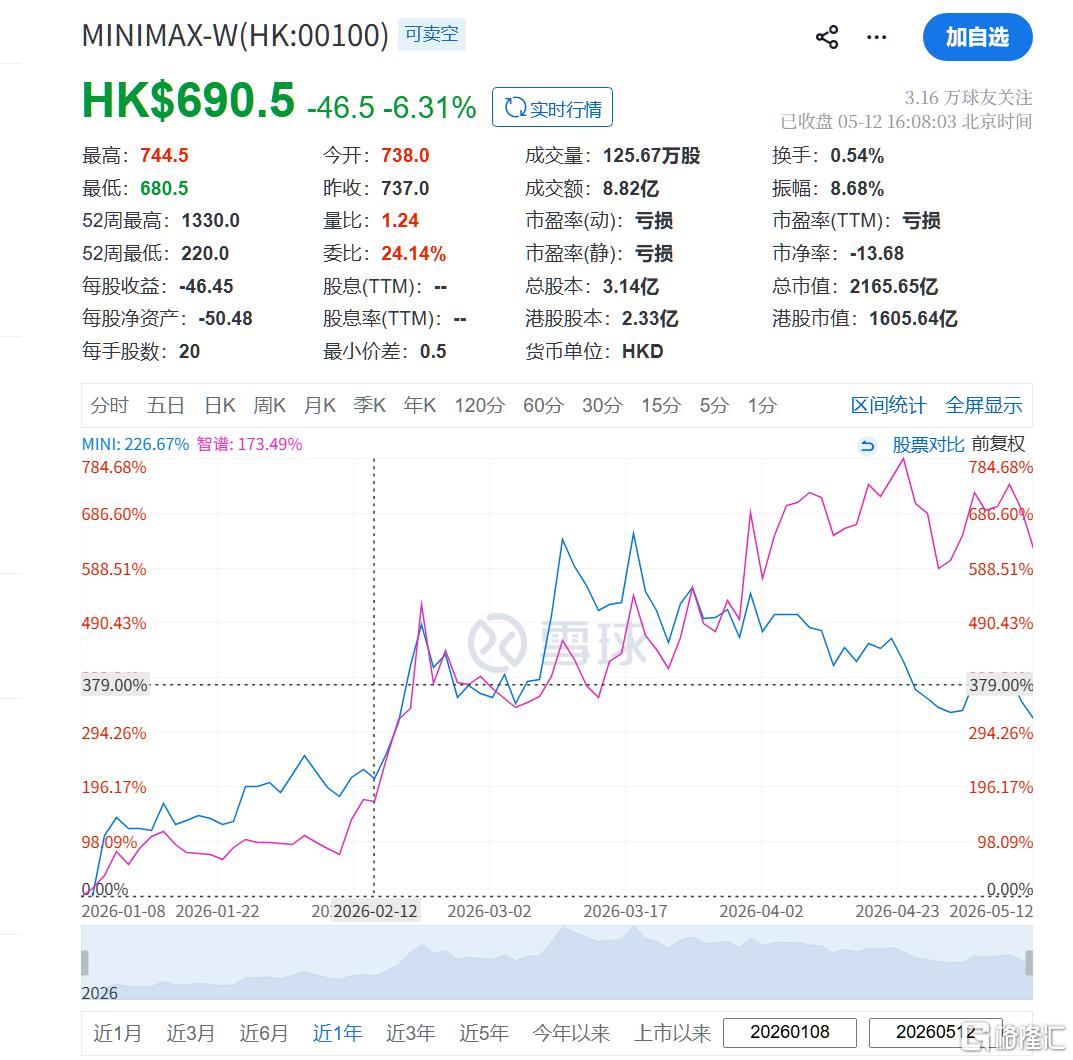Switch to 分时 chart tab
This screenshot has width=1073, height=1060.
click(109, 406)
